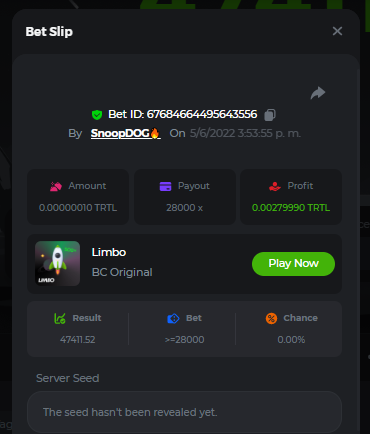The image size is (370, 434).
Task: Click the result value 47411.52
Action: pyautogui.click(x=78, y=340)
